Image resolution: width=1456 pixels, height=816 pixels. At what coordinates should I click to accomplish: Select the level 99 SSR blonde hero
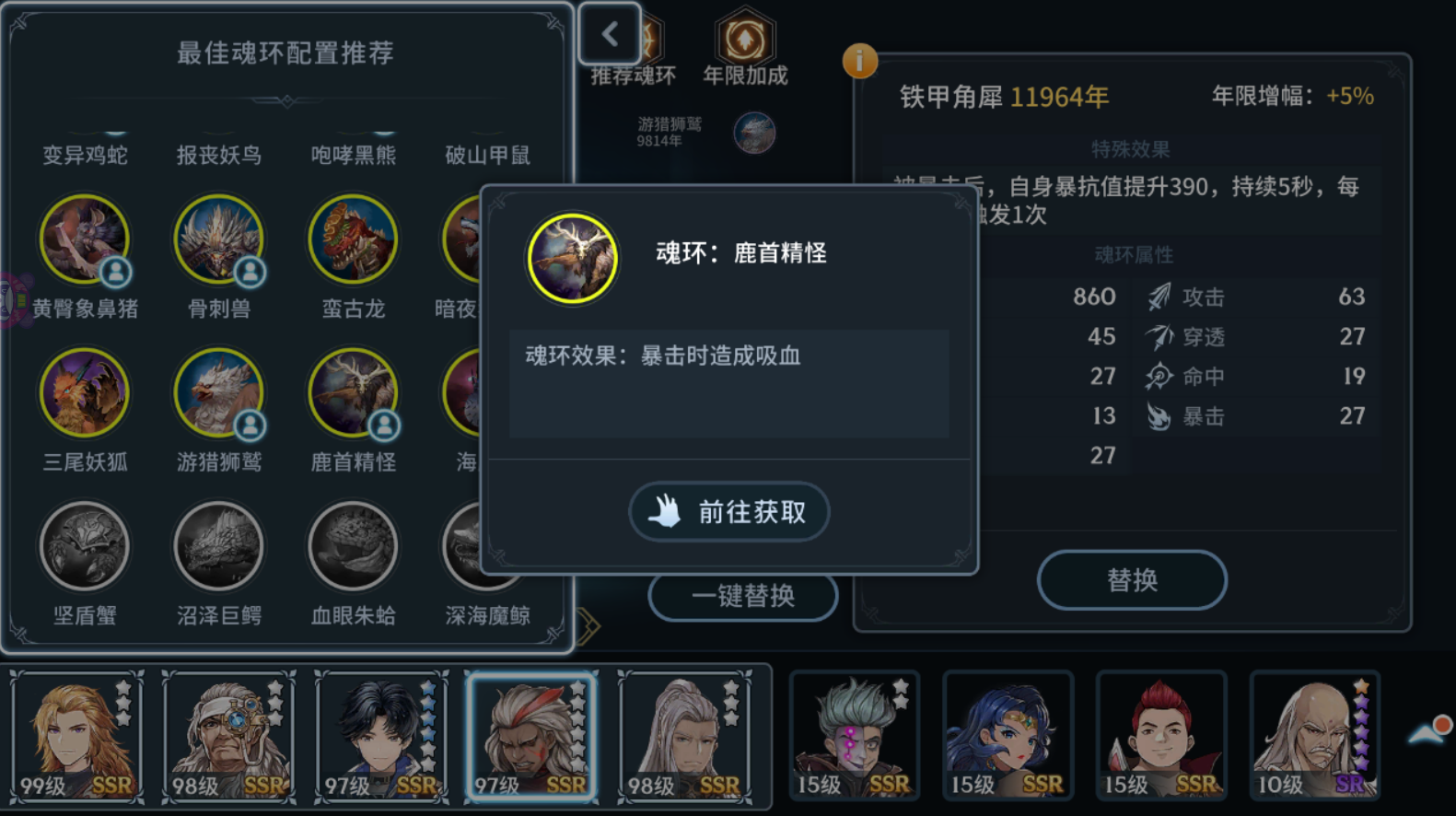click(77, 737)
